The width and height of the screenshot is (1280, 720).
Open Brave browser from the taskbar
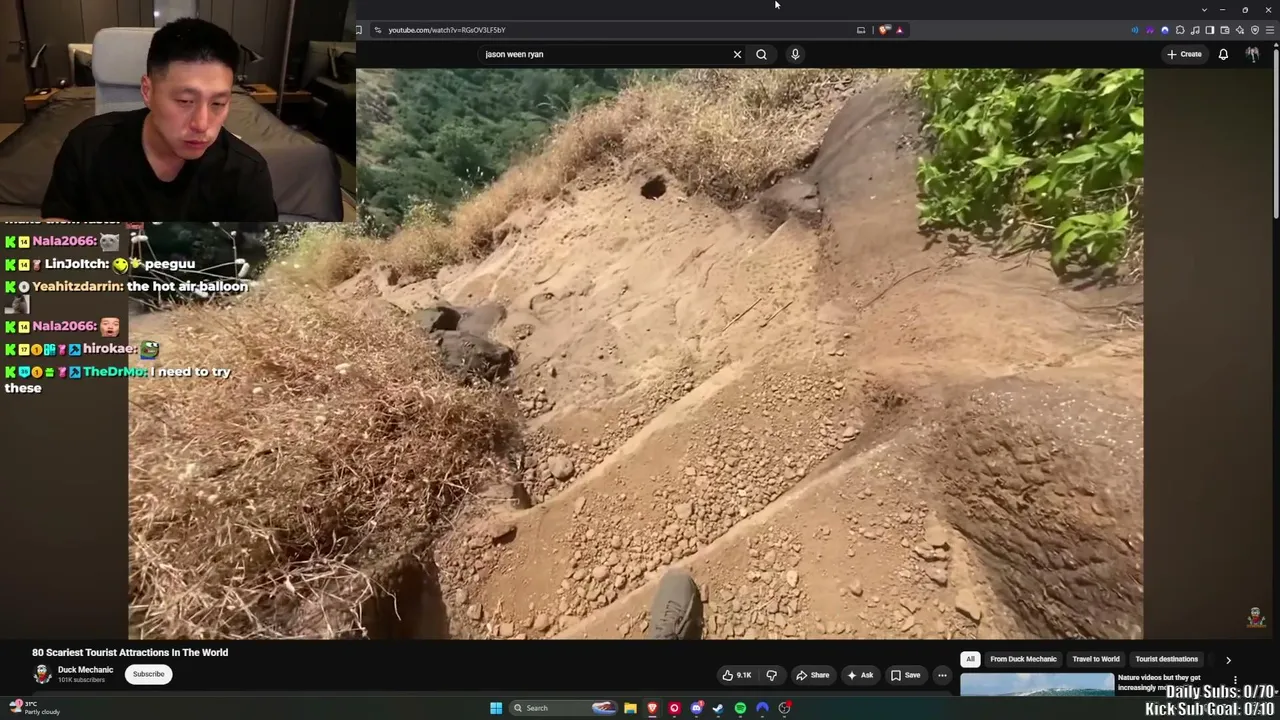(652, 708)
